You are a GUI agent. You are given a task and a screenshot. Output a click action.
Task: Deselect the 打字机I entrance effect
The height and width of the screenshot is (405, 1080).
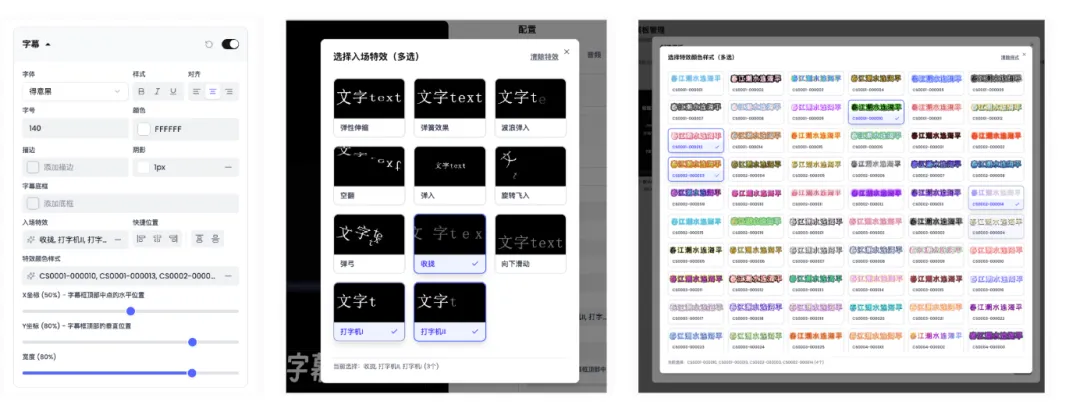[x=369, y=312]
